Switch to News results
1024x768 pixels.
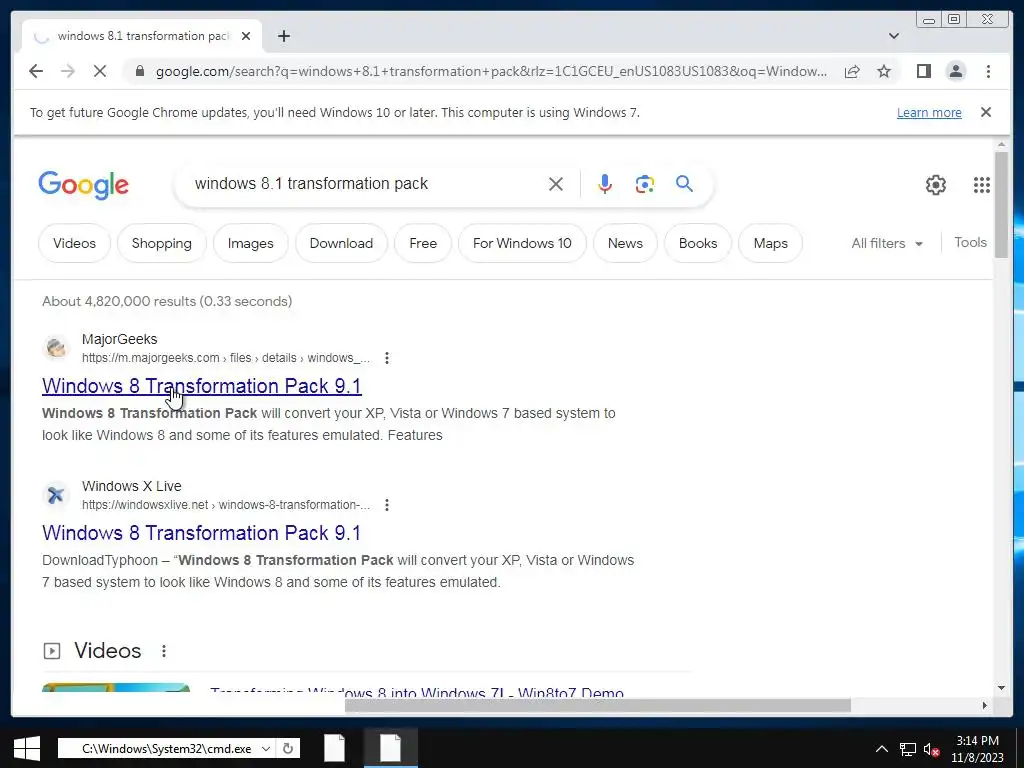click(625, 243)
